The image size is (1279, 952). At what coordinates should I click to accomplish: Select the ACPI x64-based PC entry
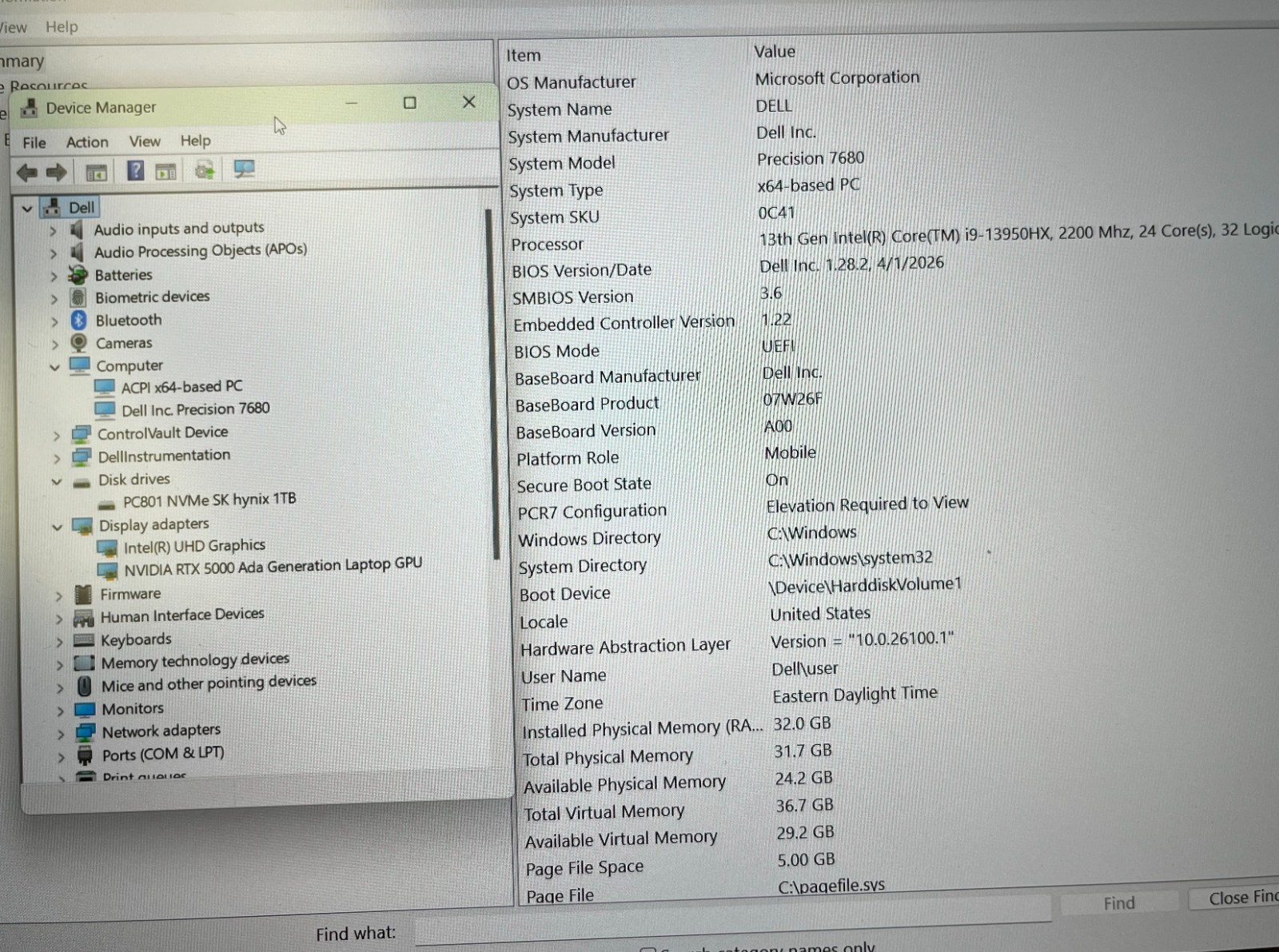(181, 387)
